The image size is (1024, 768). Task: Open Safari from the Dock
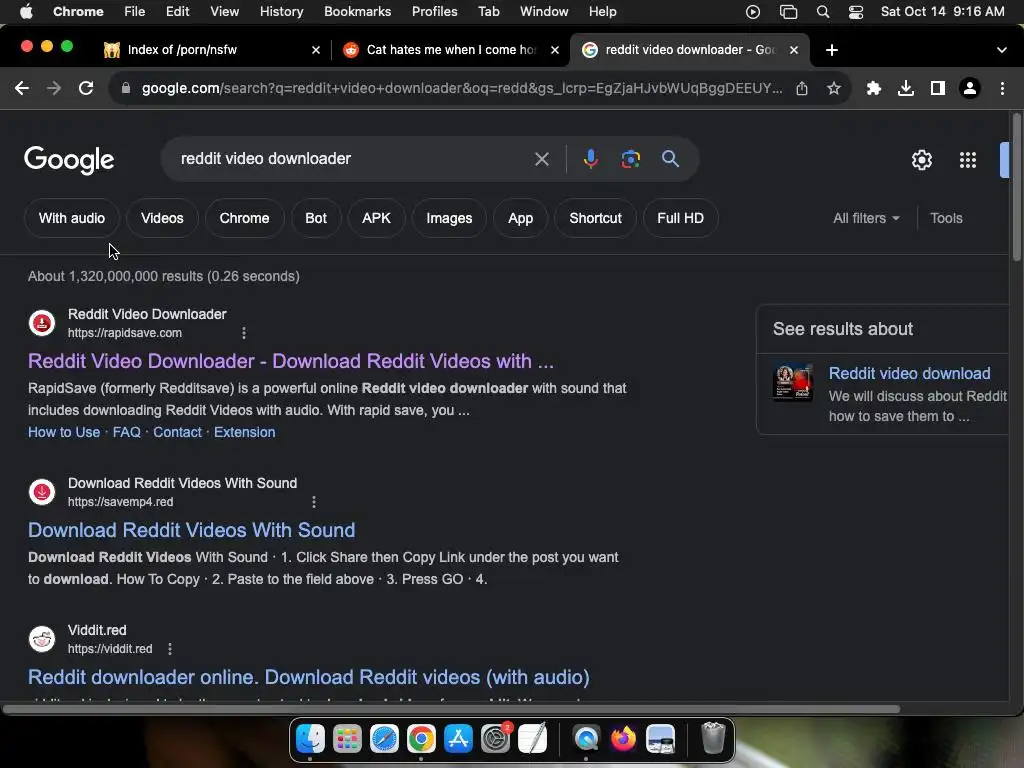tap(384, 739)
